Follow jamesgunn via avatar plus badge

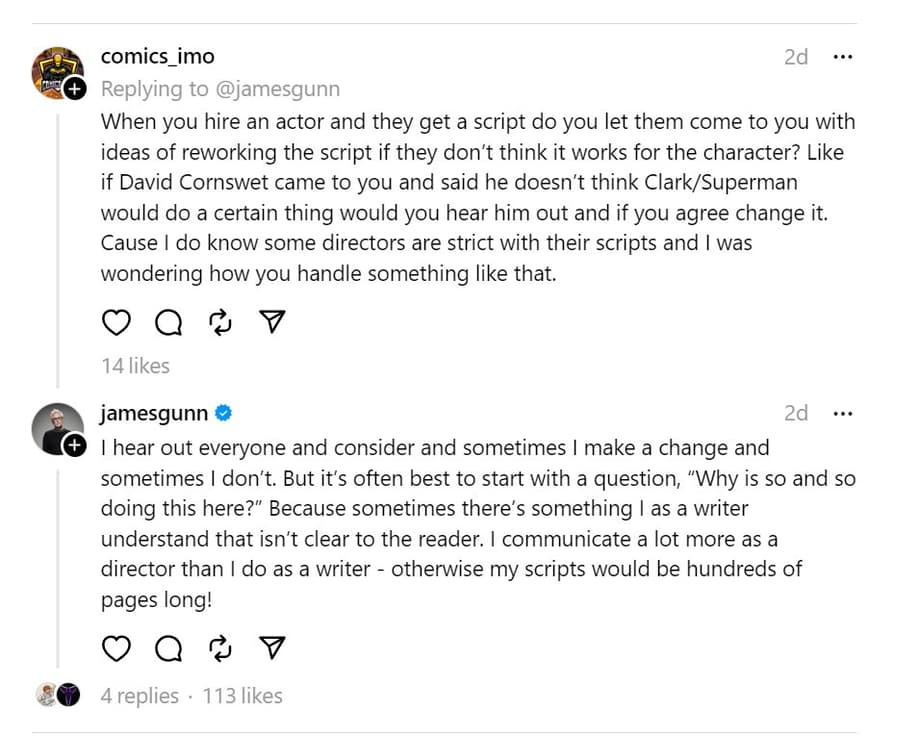[x=75, y=446]
